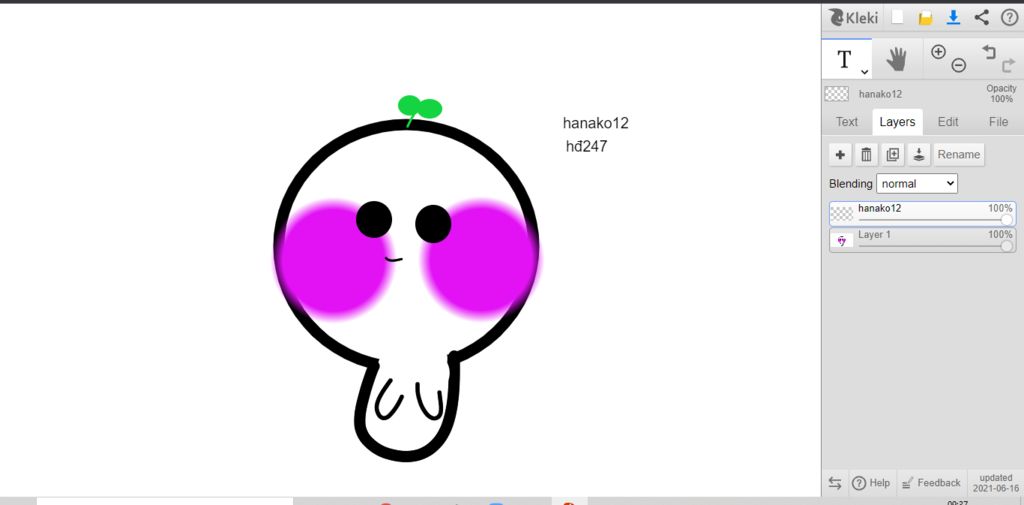
Task: Flip the interface side with arrows icon
Action: [835, 483]
